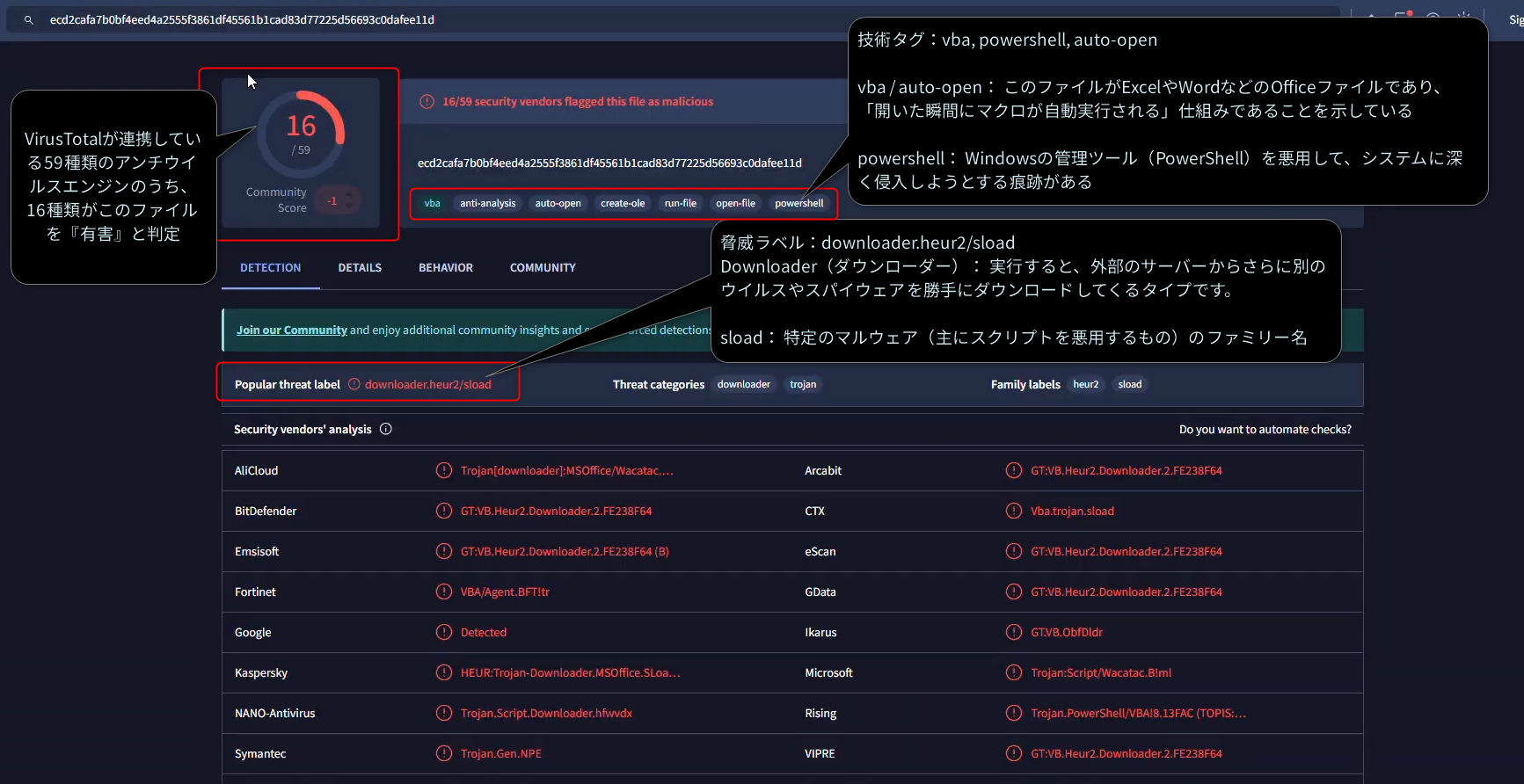Image resolution: width=1524 pixels, height=784 pixels.
Task: Click '16/59 security vendors flagged' message
Action: click(x=578, y=101)
